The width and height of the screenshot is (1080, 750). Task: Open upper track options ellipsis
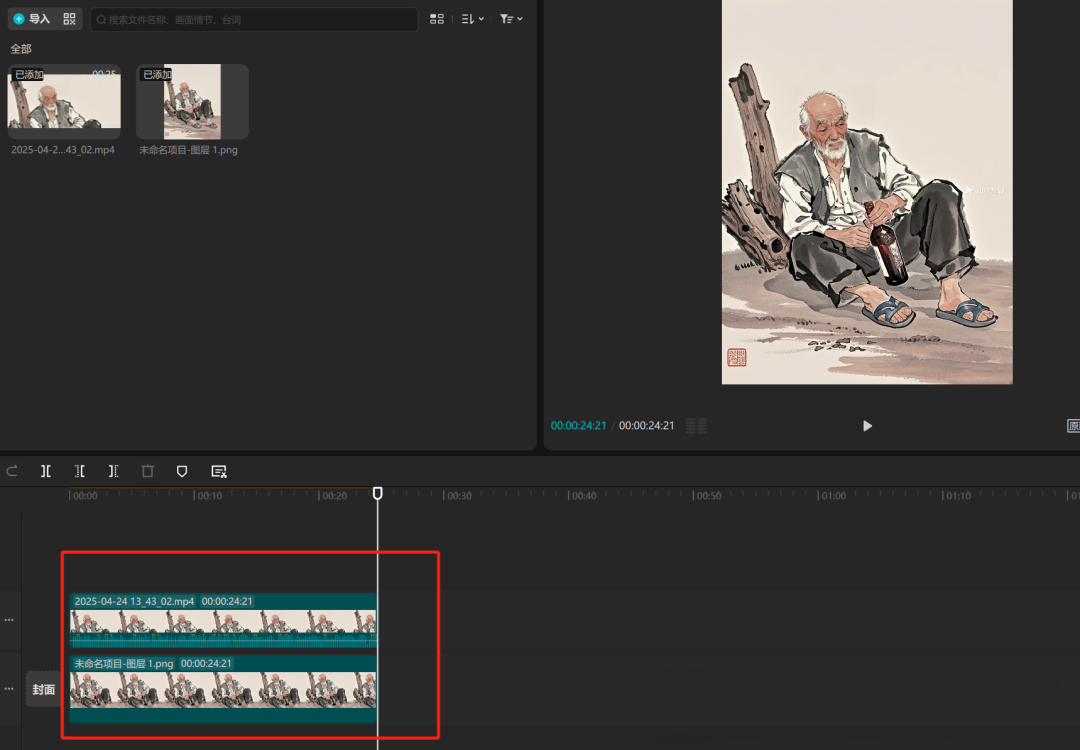[9, 620]
